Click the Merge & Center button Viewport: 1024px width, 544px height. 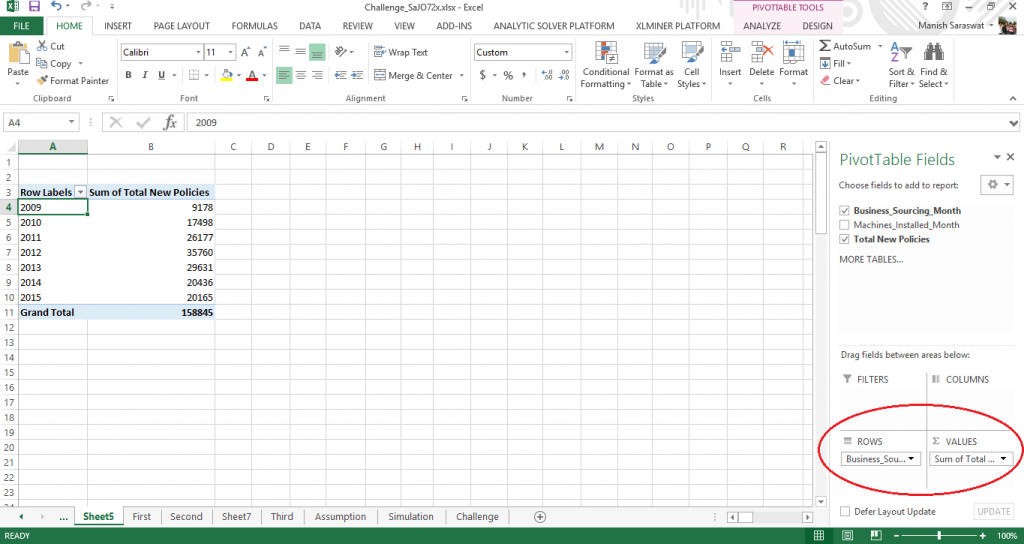pos(412,76)
